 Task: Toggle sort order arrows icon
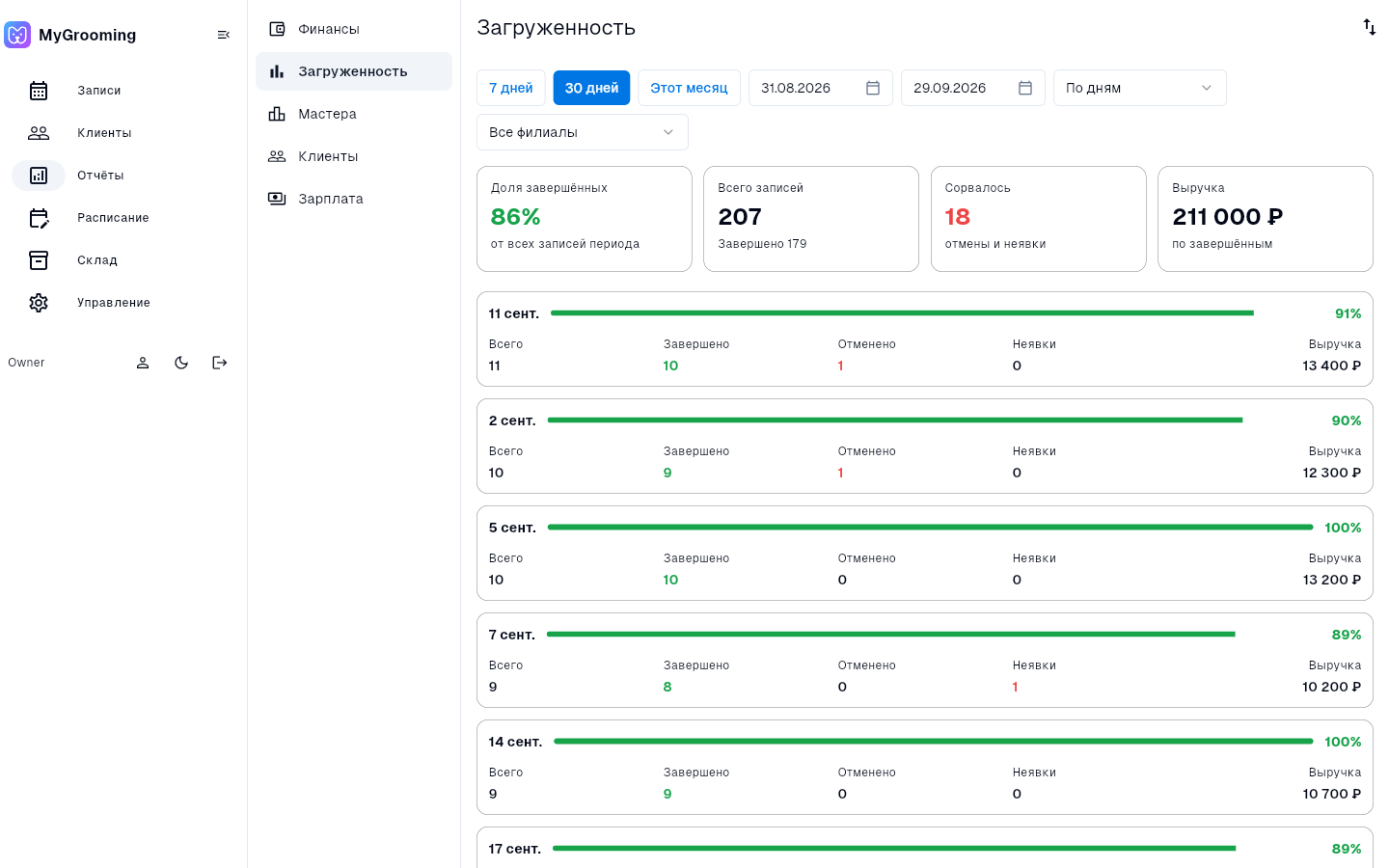[1370, 27]
